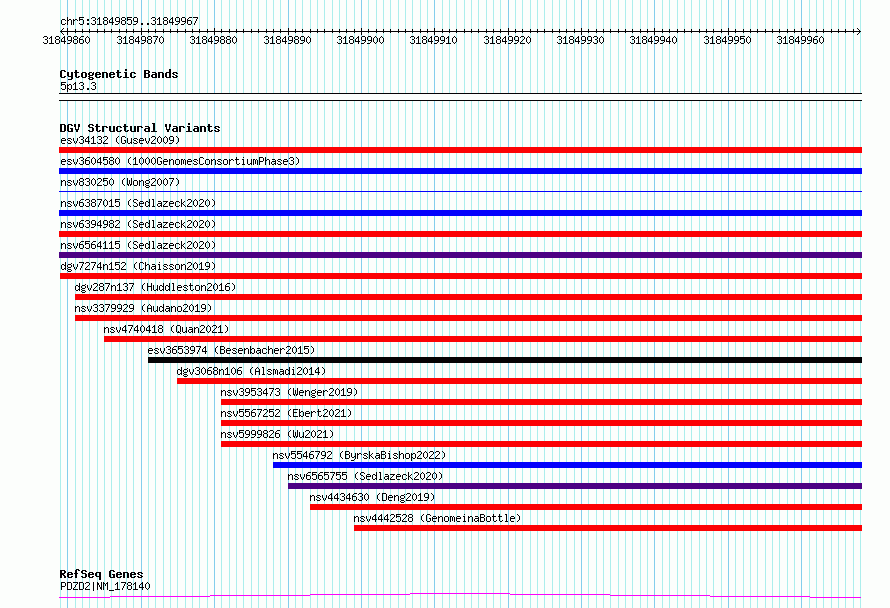Screen dimensions: 890x608
Task: Select the purple nsv6565755 variant bar
Action: click(x=575, y=486)
